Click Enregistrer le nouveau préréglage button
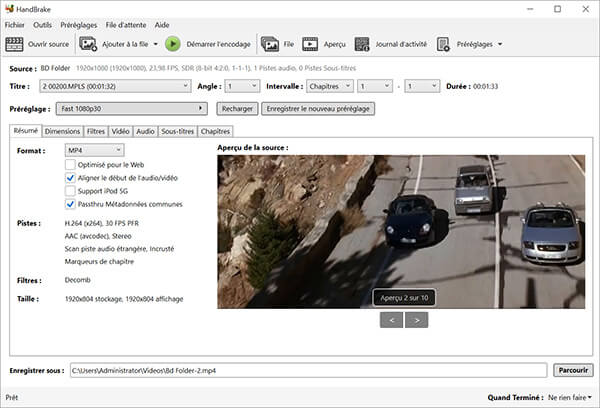 (318, 109)
